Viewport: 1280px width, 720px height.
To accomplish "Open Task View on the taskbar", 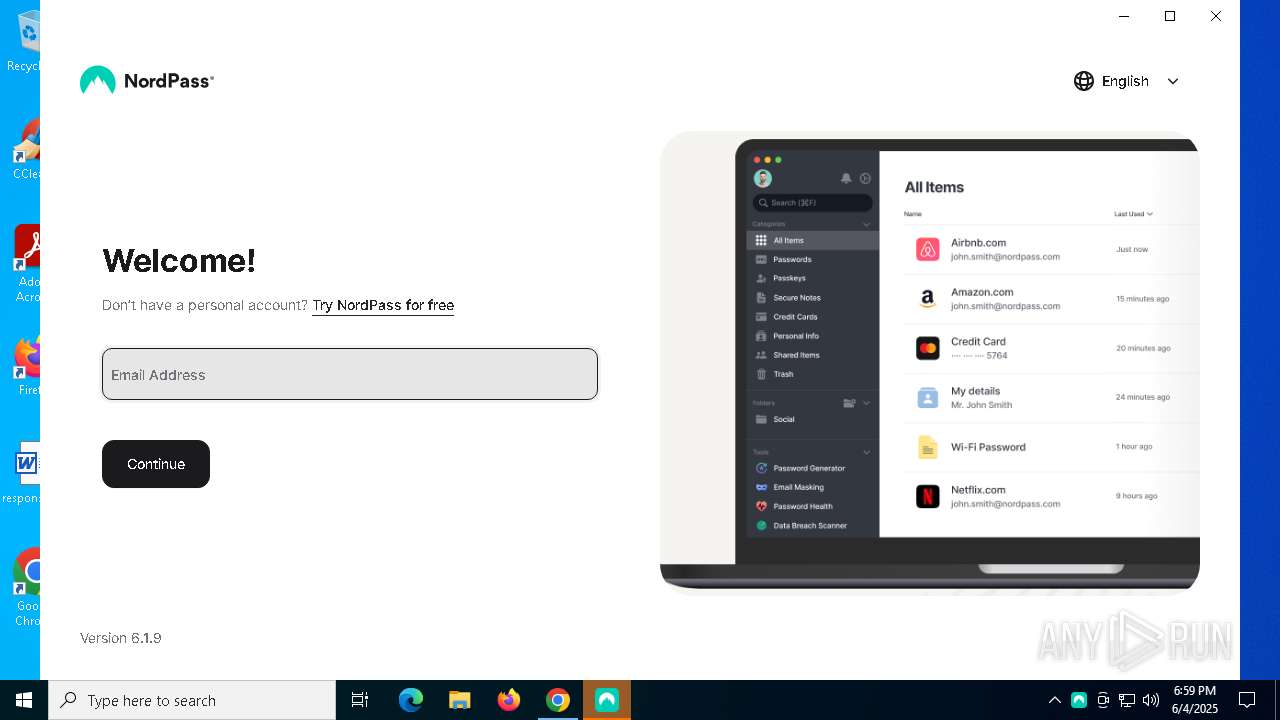I will pyautogui.click(x=360, y=700).
